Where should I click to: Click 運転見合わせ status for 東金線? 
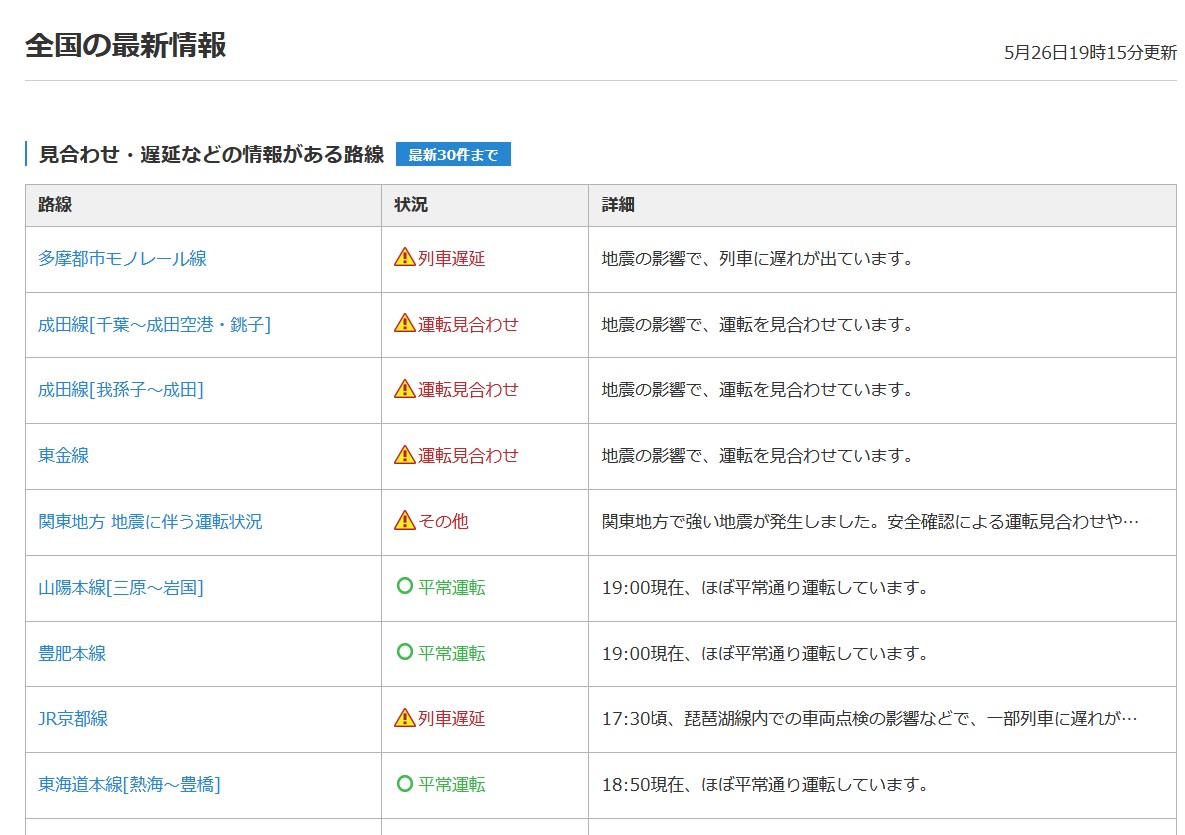pyautogui.click(x=468, y=455)
